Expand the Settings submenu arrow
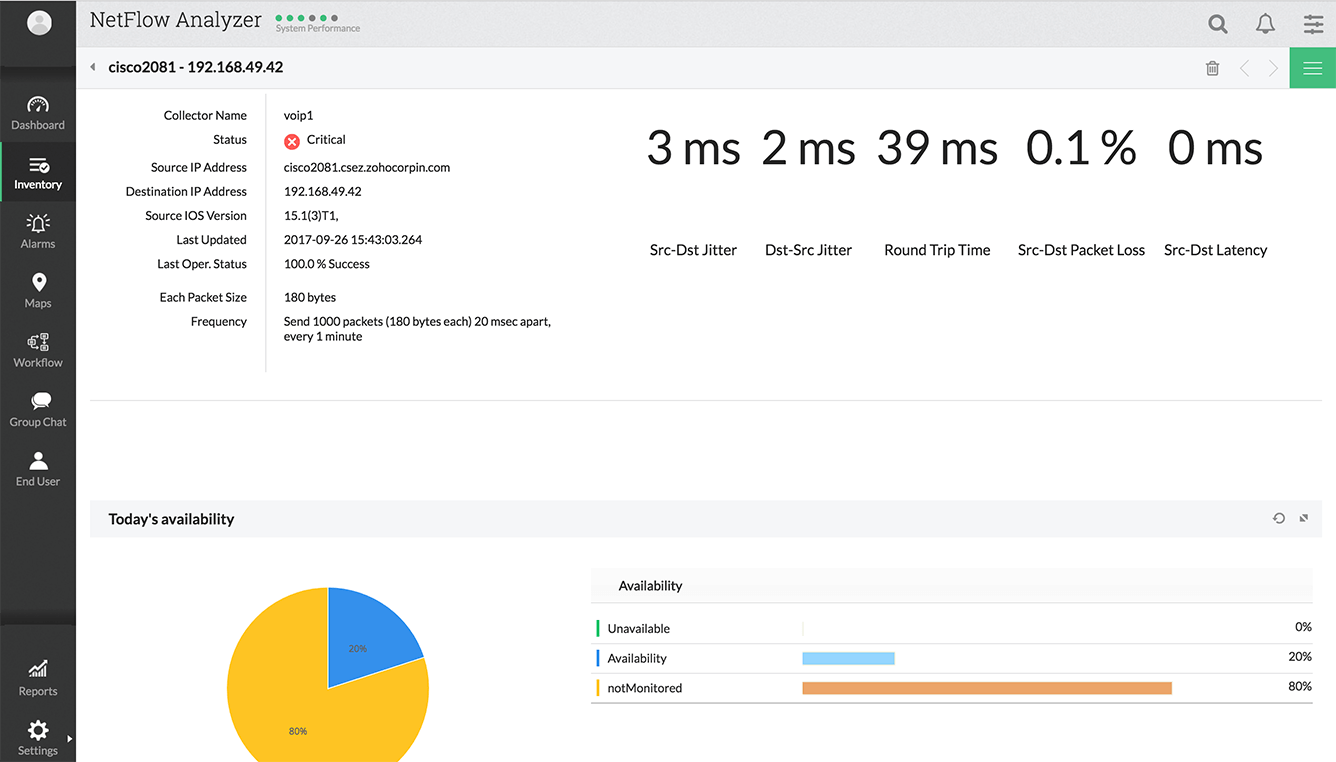Screen dimensions: 1336x762 (69, 739)
